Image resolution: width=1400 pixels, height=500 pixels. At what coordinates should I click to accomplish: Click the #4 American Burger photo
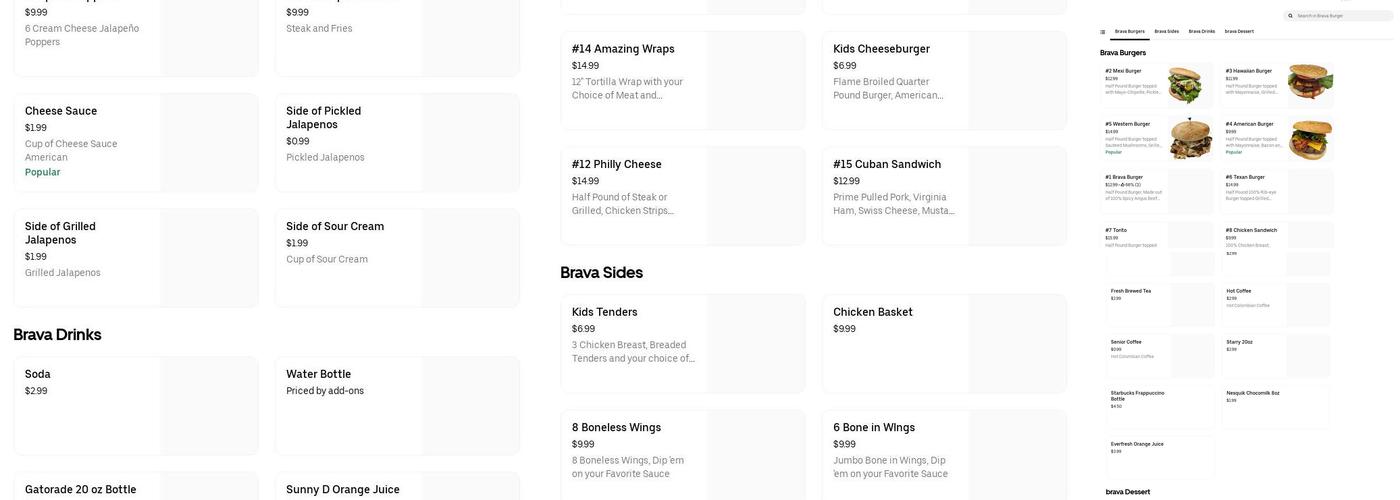1310,139
